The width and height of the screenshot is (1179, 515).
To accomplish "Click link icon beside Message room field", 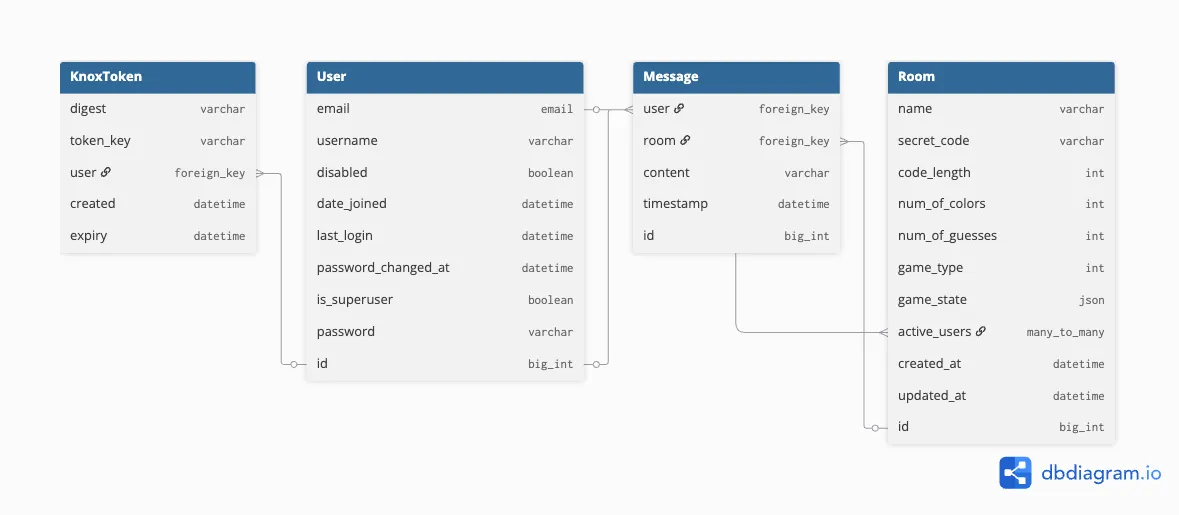I will (x=685, y=141).
